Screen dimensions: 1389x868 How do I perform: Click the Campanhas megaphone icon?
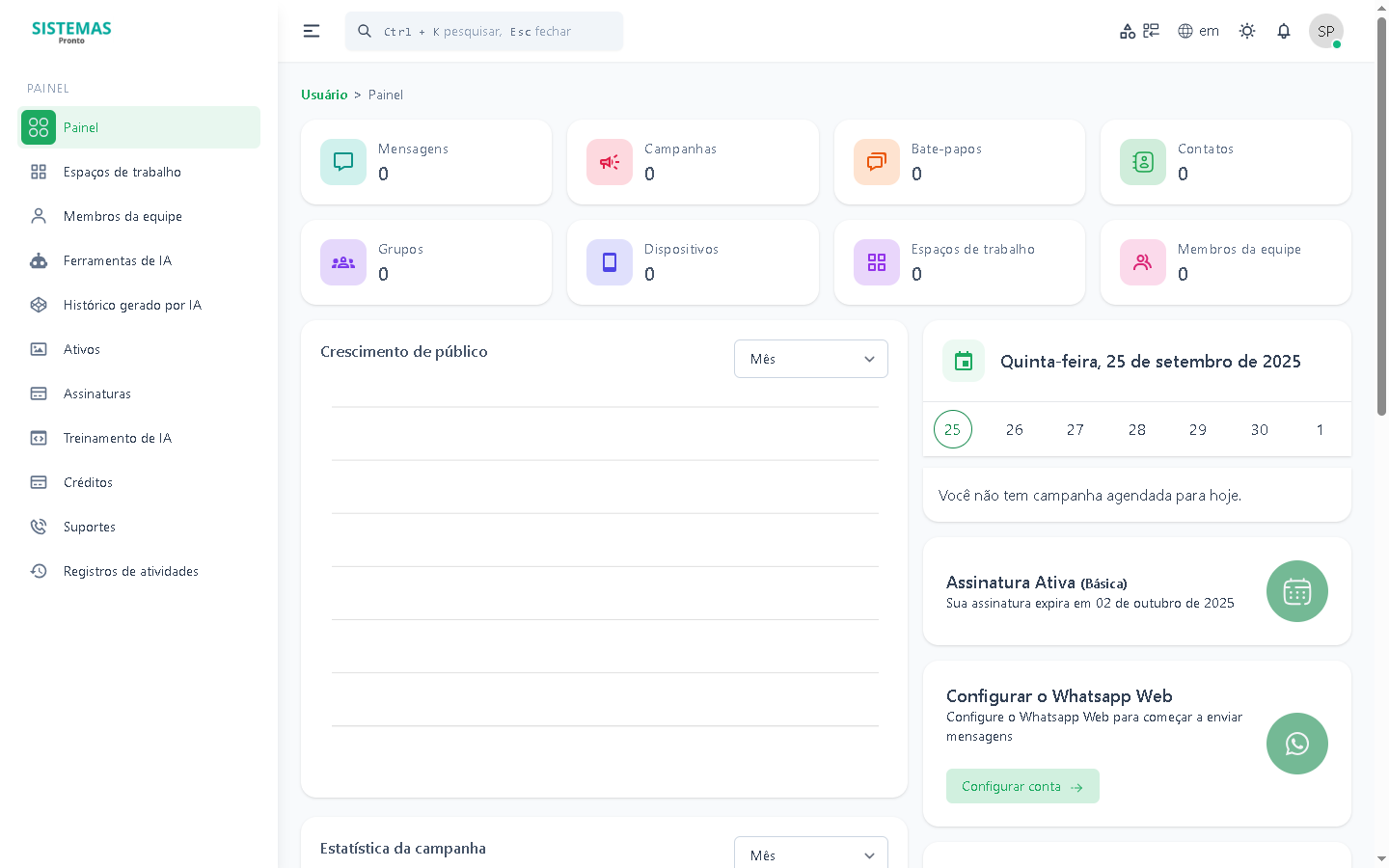[610, 162]
